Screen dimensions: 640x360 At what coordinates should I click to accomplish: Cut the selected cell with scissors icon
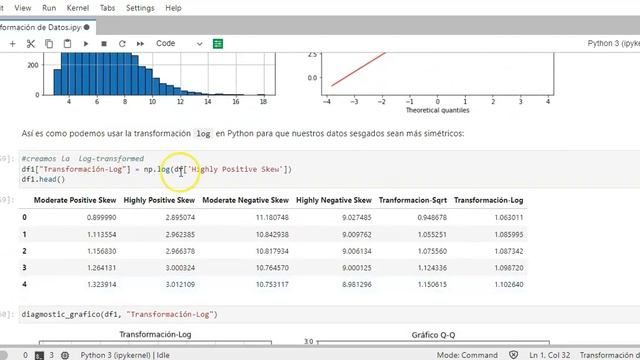tap(31, 44)
